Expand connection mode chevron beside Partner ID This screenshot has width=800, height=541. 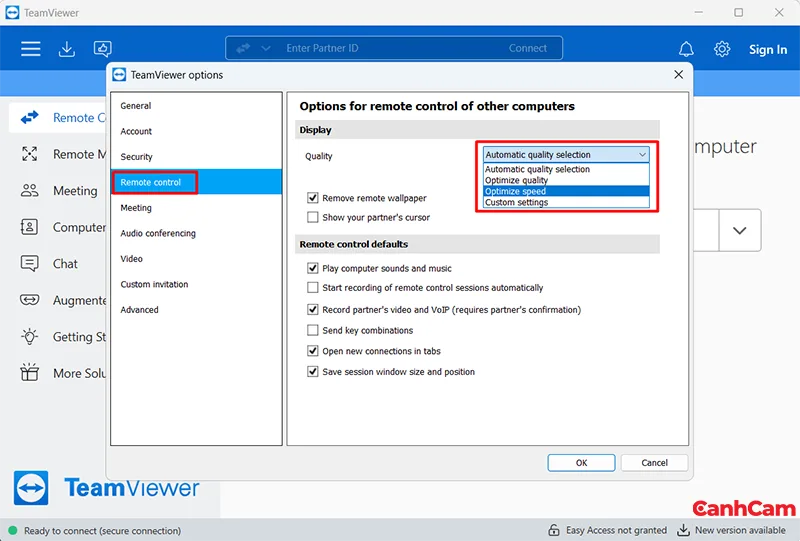click(x=266, y=48)
